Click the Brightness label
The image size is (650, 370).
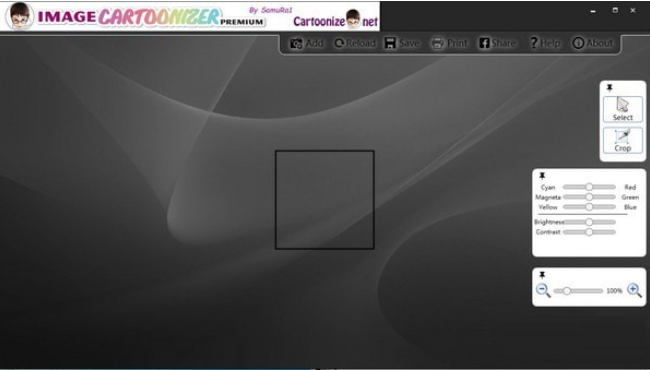pos(548,222)
